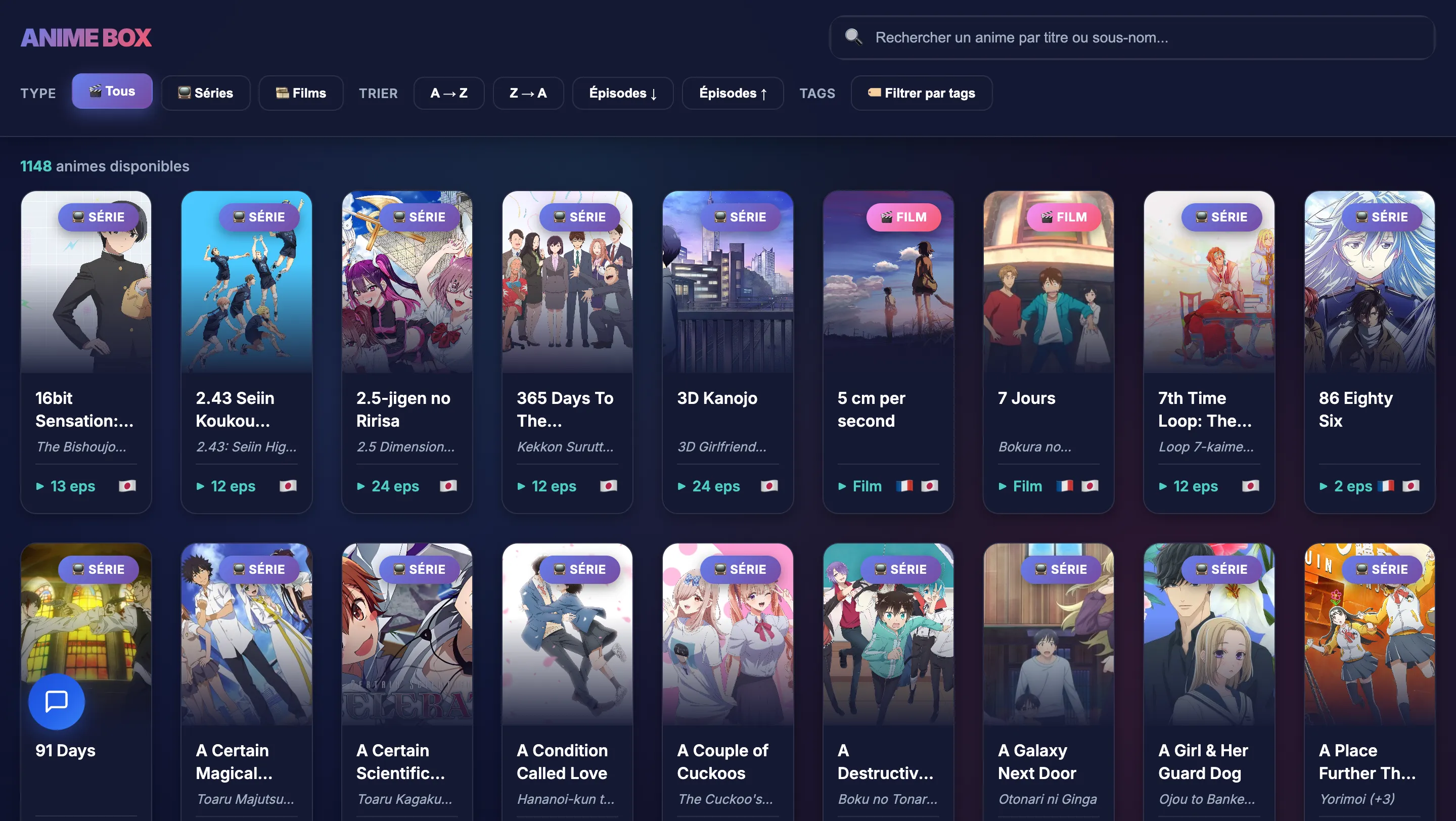
Task: Open the 3D Kanojo title
Action: click(717, 398)
